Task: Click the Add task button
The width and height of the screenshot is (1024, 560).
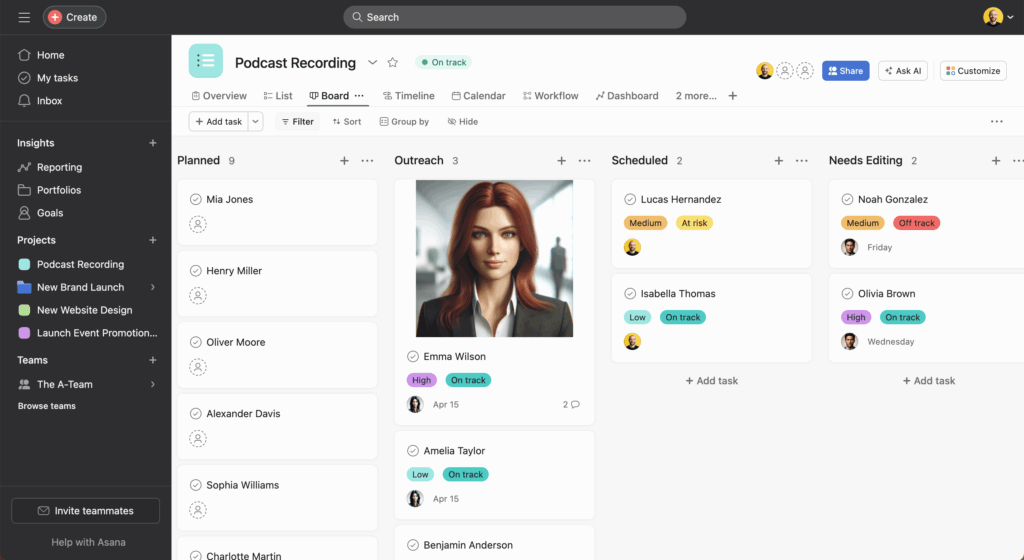Action: [x=218, y=121]
